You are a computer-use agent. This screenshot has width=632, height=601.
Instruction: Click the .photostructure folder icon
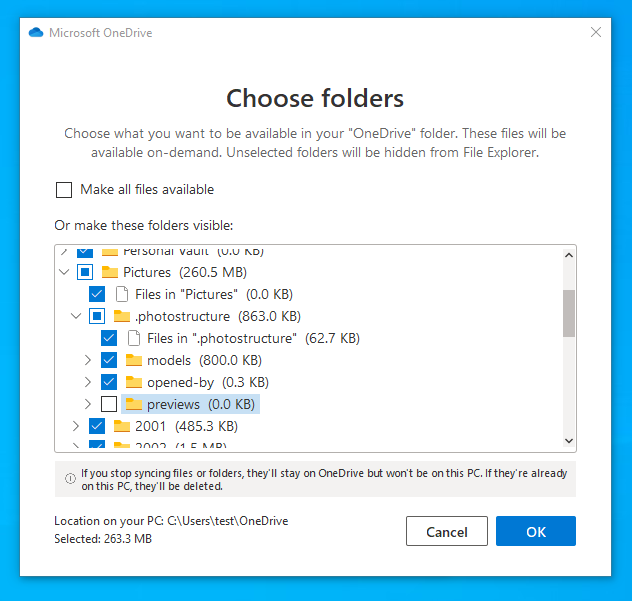coord(122,316)
